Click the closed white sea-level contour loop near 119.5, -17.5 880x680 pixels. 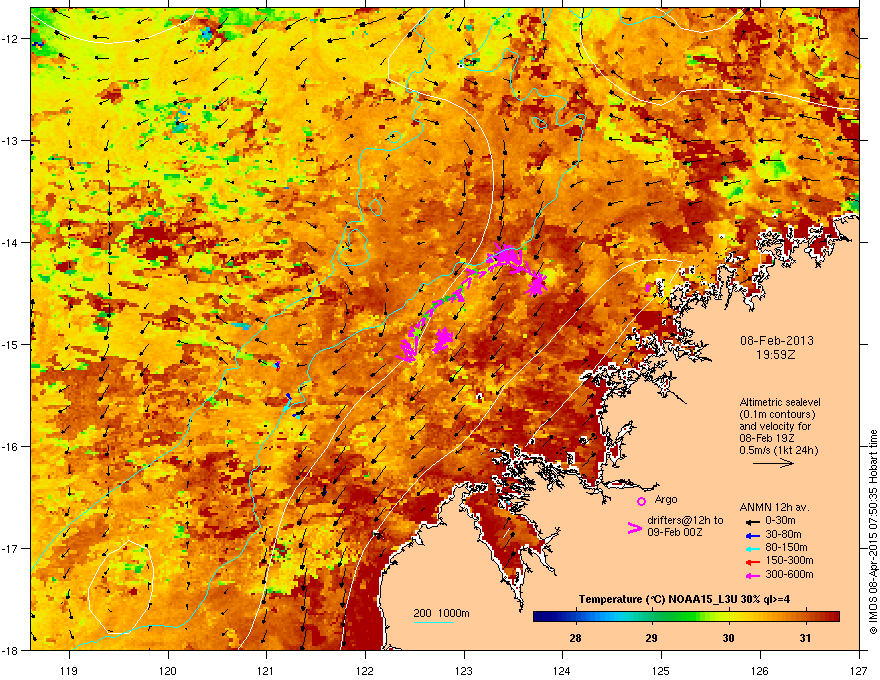tap(121, 587)
